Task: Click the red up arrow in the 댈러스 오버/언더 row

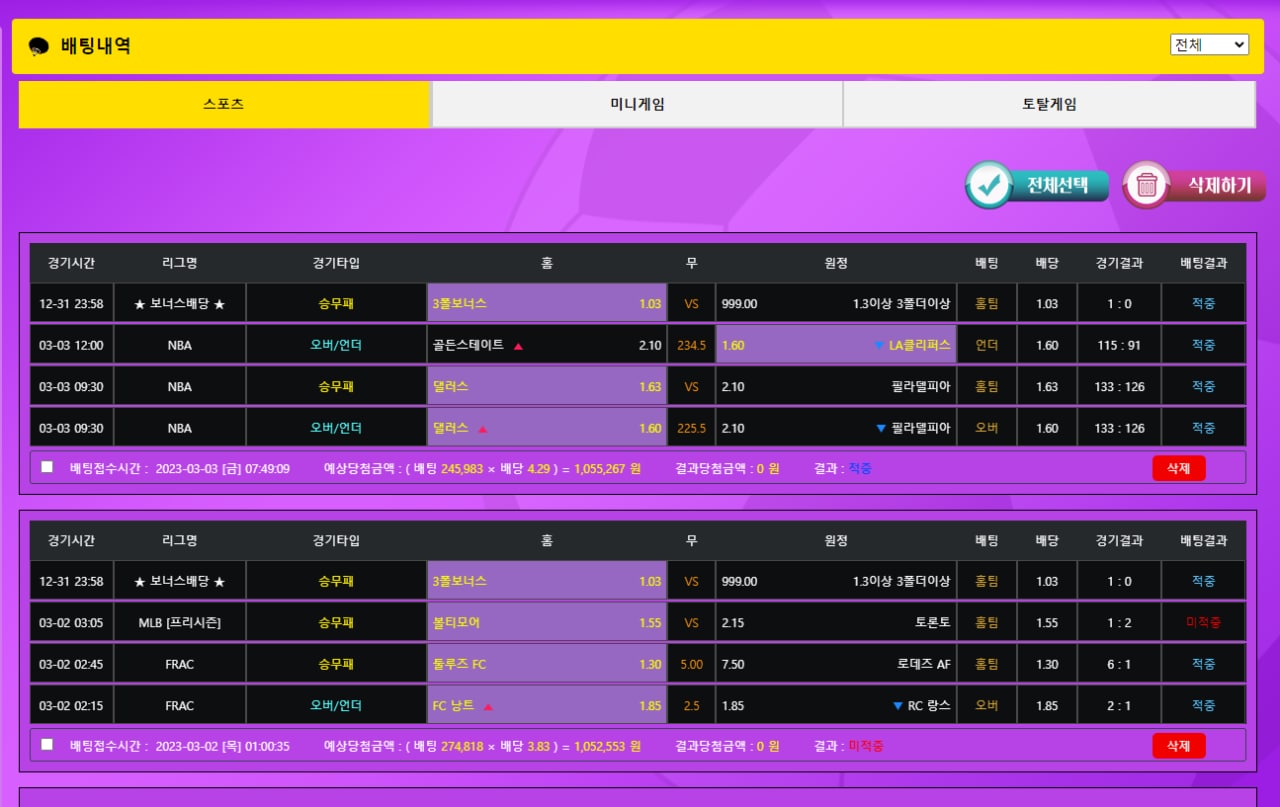Action: click(482, 429)
